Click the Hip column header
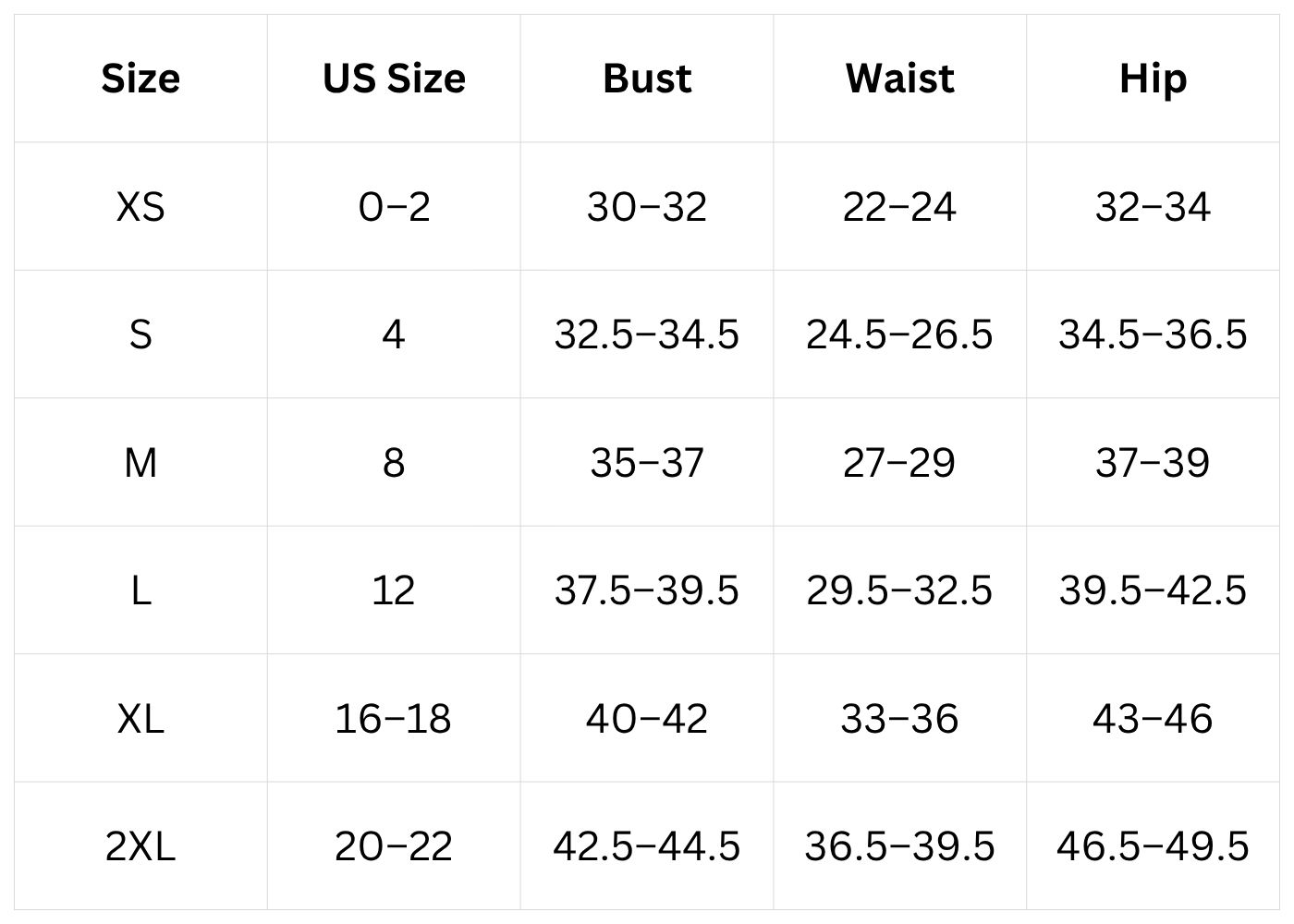This screenshot has width=1294, height=924. pyautogui.click(x=1153, y=79)
